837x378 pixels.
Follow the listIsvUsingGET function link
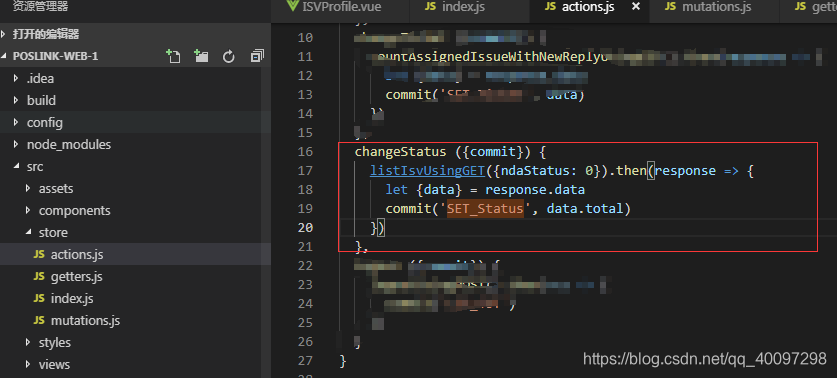point(428,171)
